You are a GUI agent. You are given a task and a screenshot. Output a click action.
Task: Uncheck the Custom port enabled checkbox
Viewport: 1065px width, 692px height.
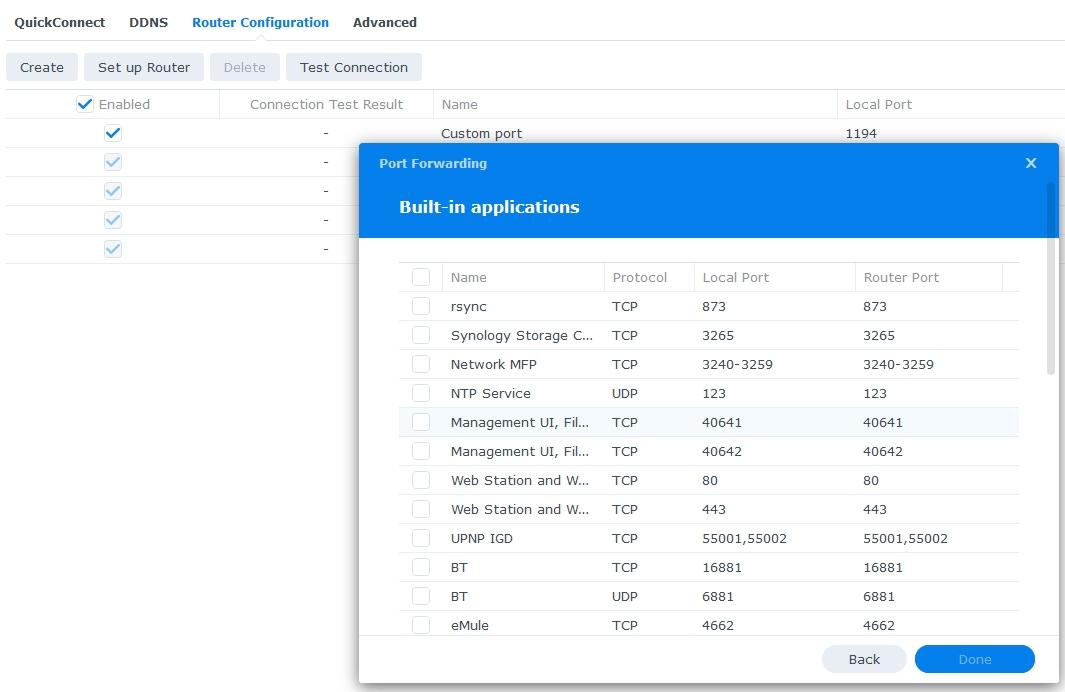point(113,133)
